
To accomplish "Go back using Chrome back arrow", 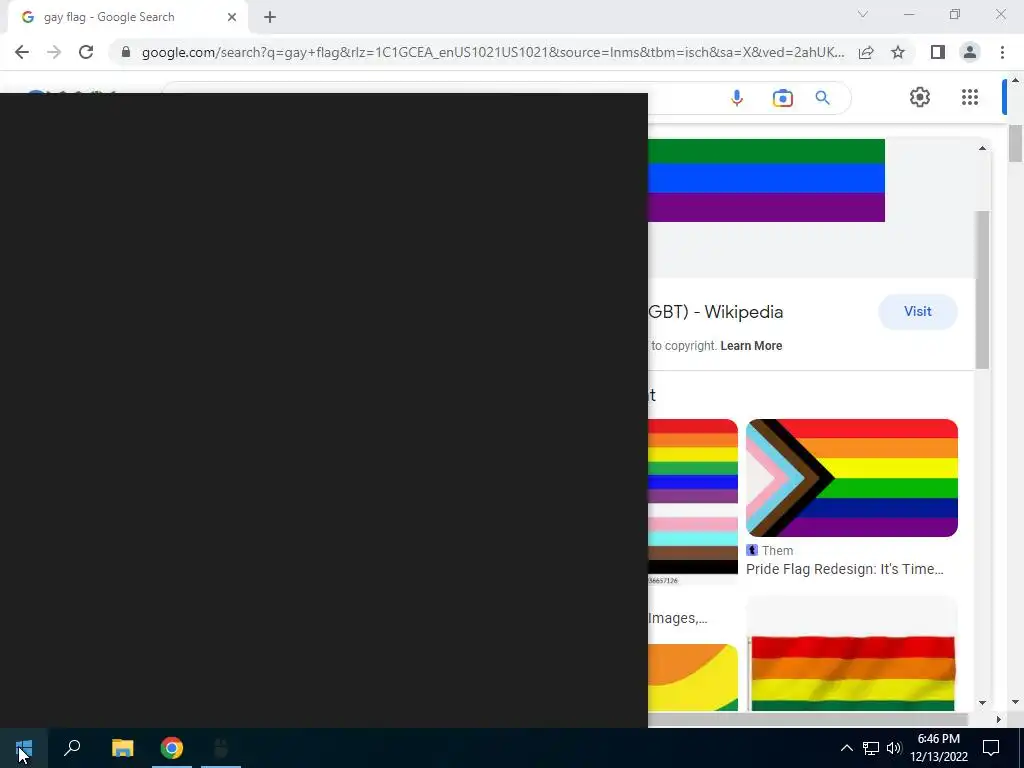I will click(22, 52).
